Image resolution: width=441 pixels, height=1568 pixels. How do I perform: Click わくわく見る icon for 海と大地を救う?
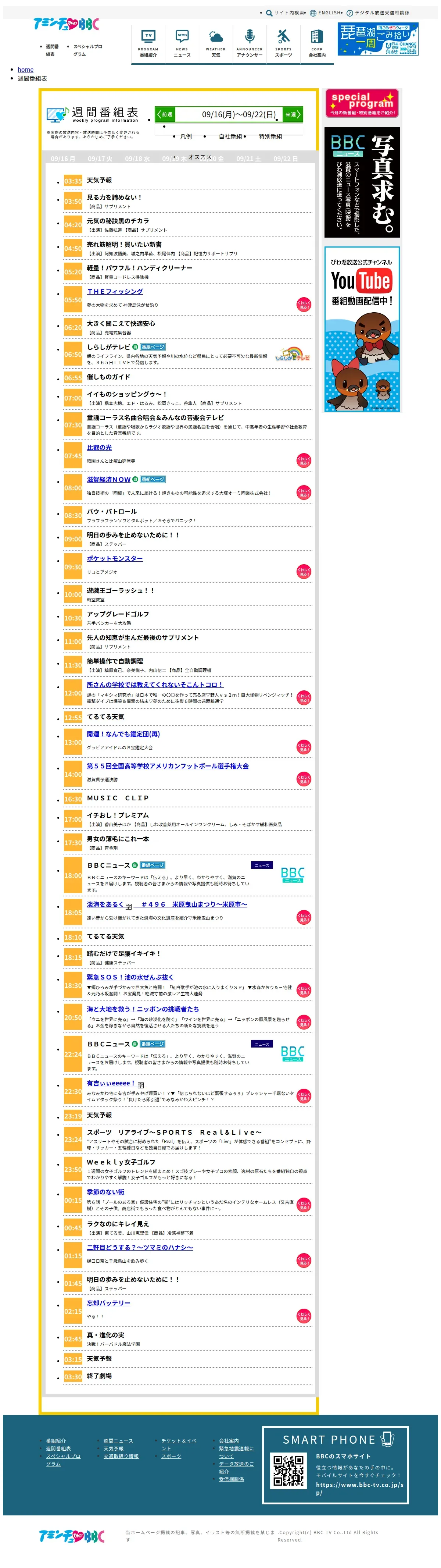tap(304, 1022)
